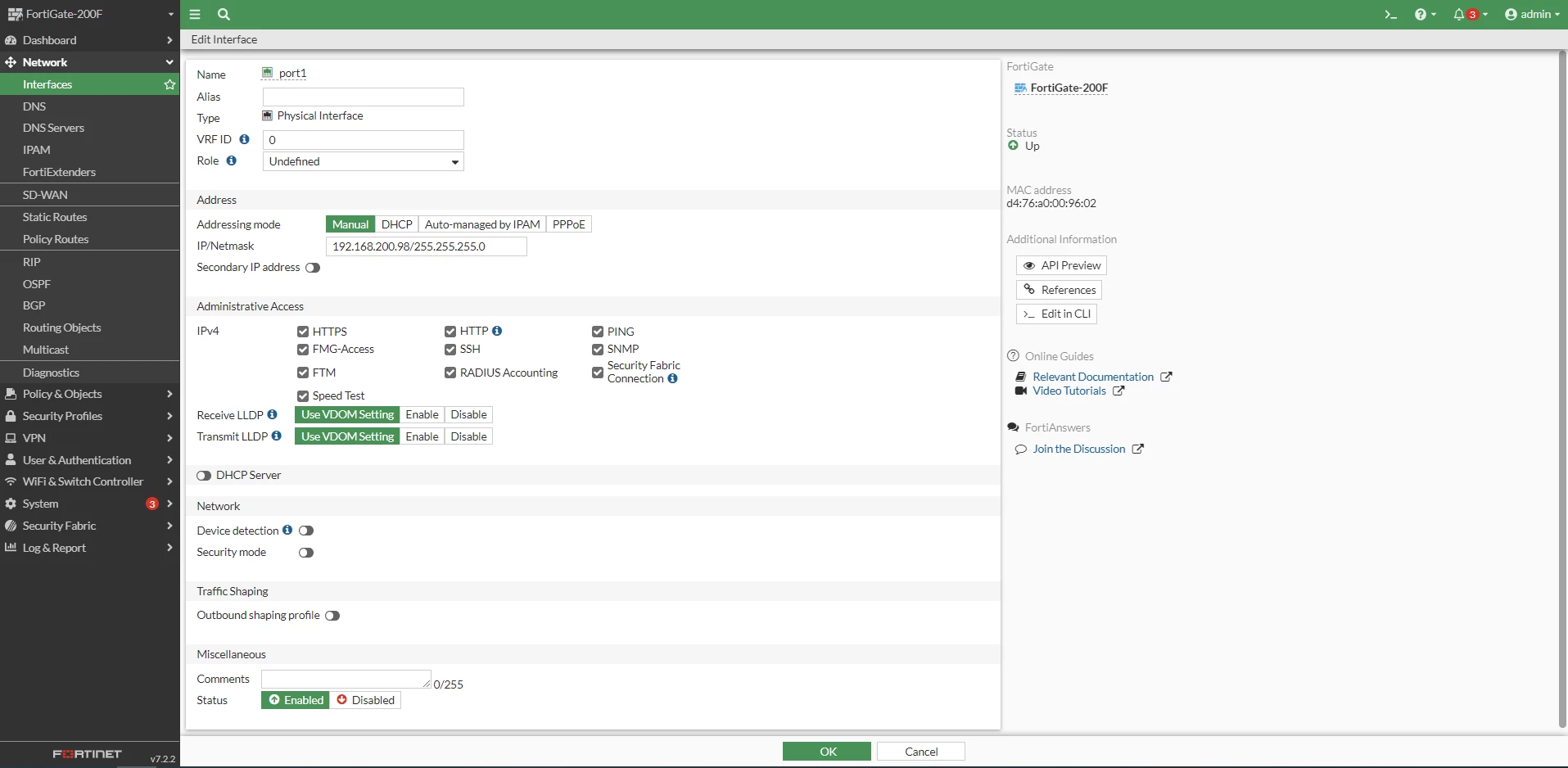This screenshot has width=1568, height=768.
Task: Click the Join the Discussion chat icon
Action: click(x=1021, y=449)
